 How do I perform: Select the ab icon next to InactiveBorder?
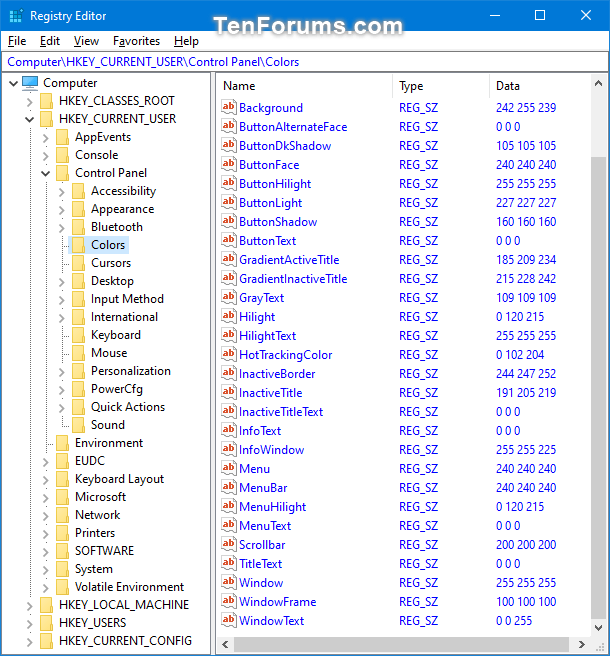(x=228, y=373)
